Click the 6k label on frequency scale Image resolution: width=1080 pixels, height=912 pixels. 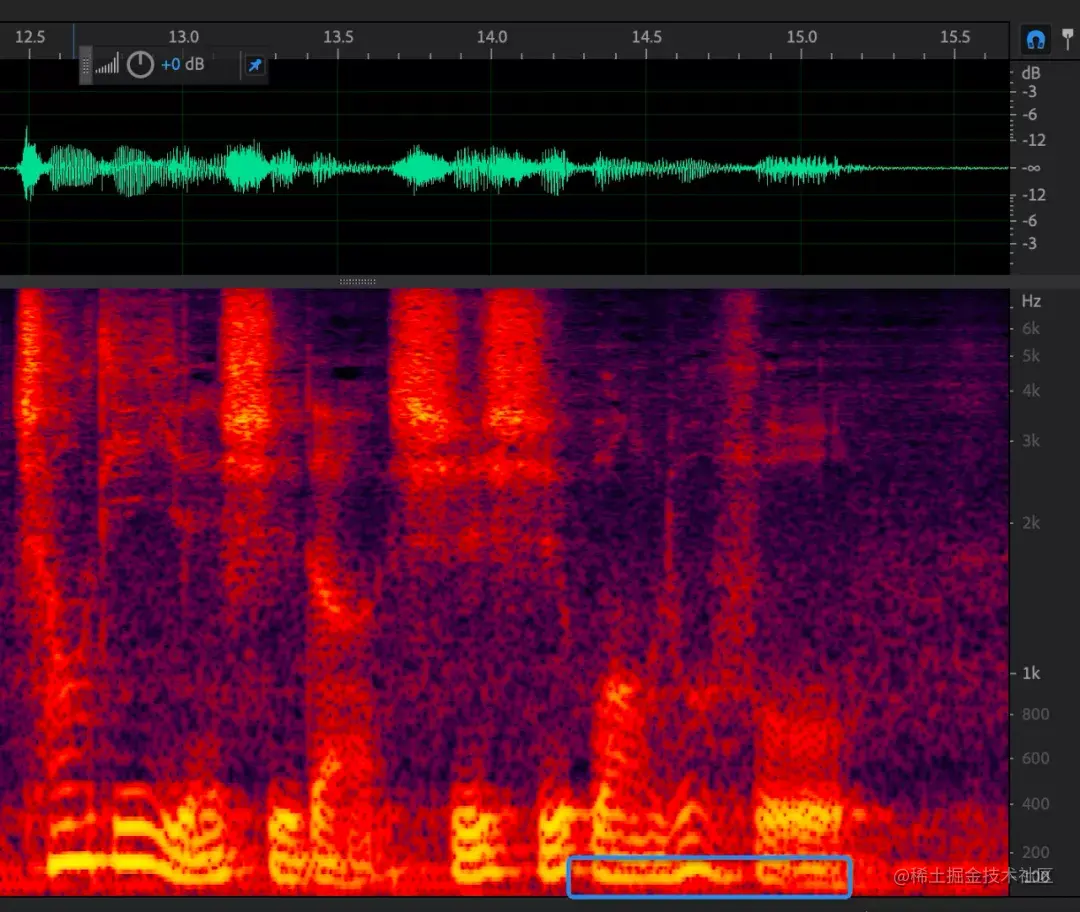(1031, 329)
